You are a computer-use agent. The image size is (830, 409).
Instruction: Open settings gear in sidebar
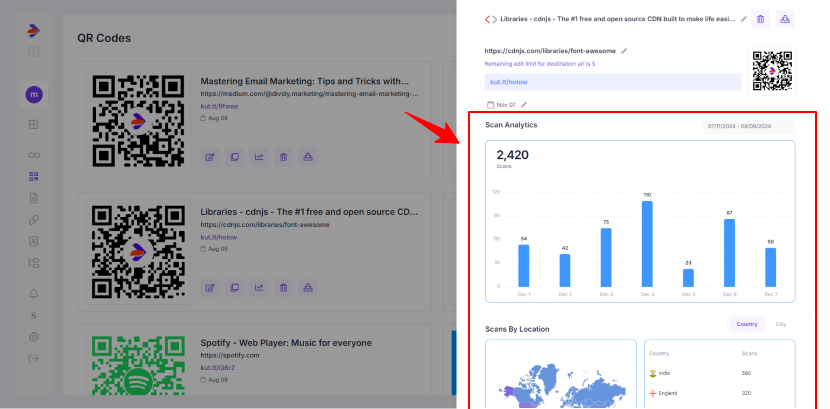(x=34, y=337)
